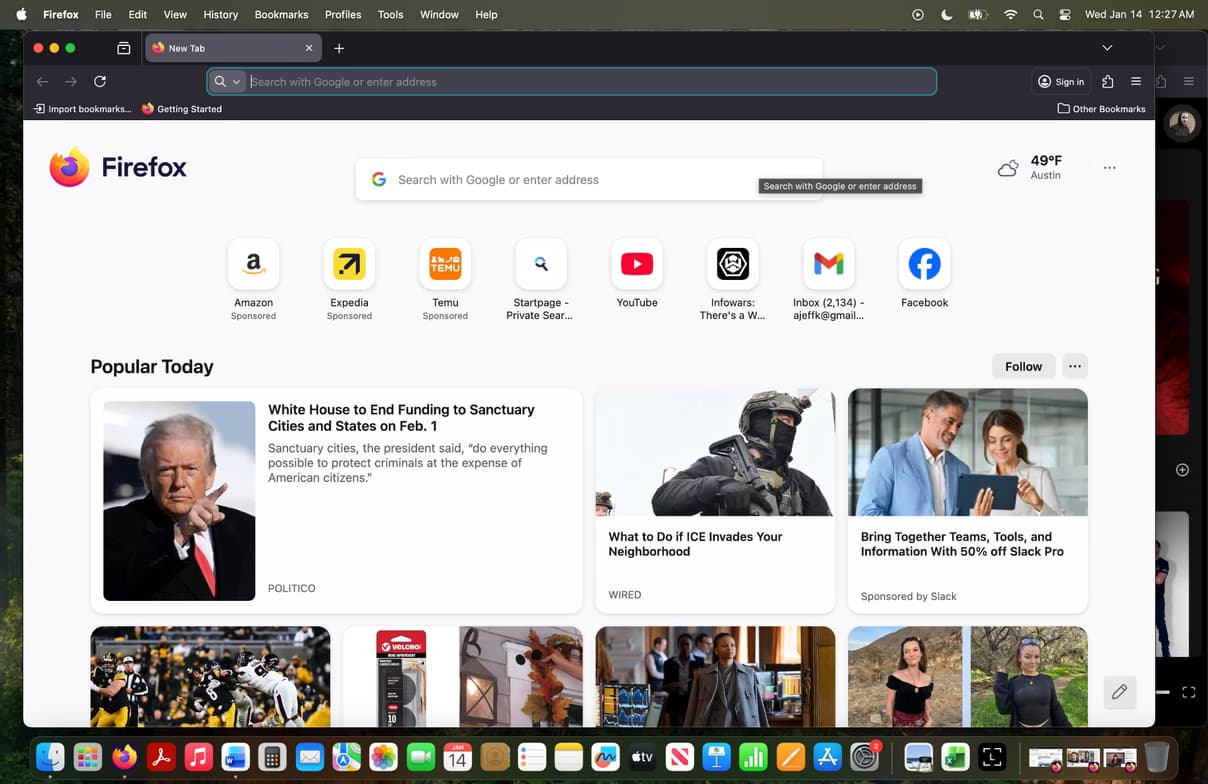Toggle macOS Do Not Disturb moon icon
1208x784 pixels.
[x=947, y=15]
